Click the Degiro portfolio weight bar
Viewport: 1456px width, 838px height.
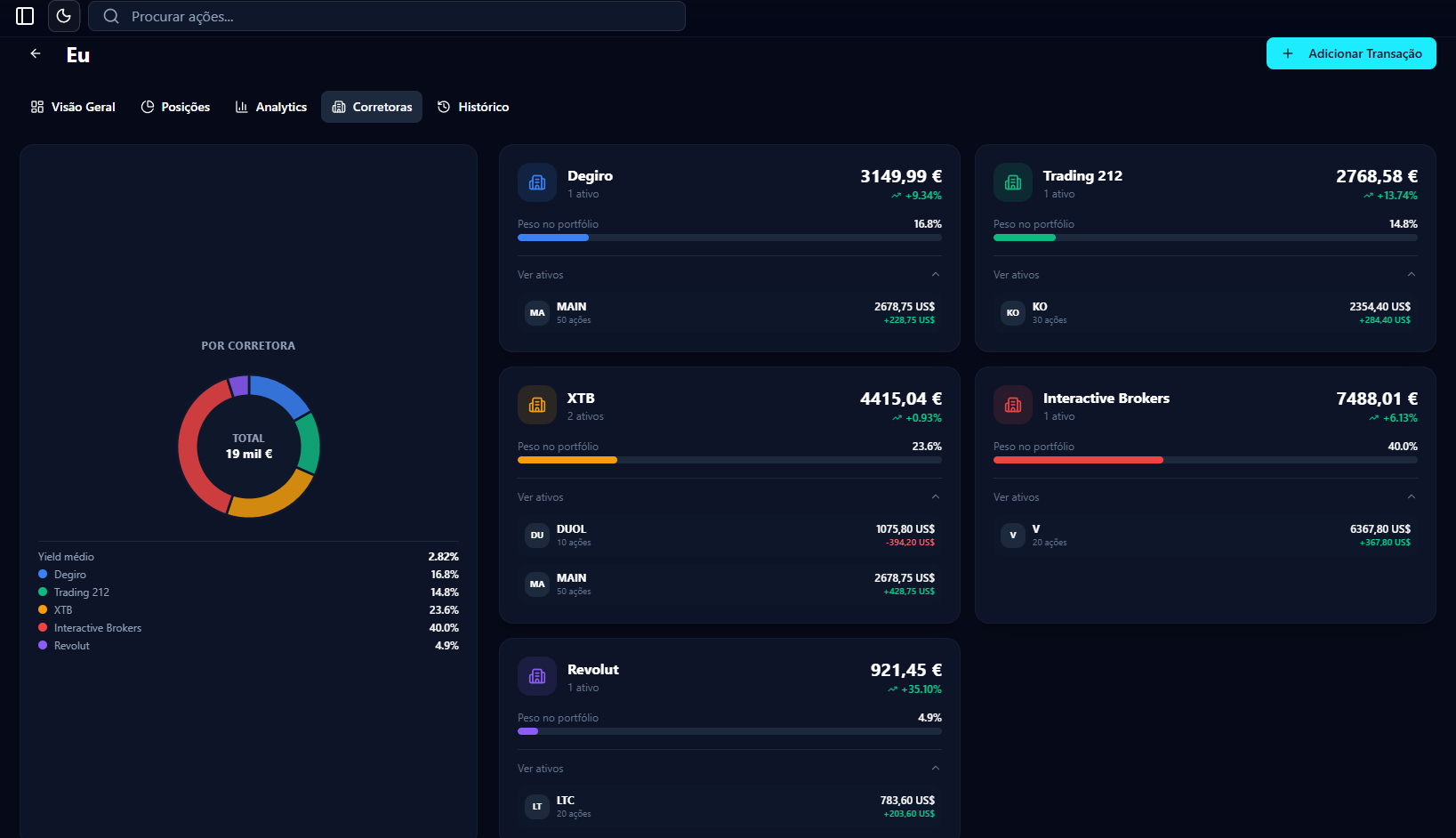729,238
